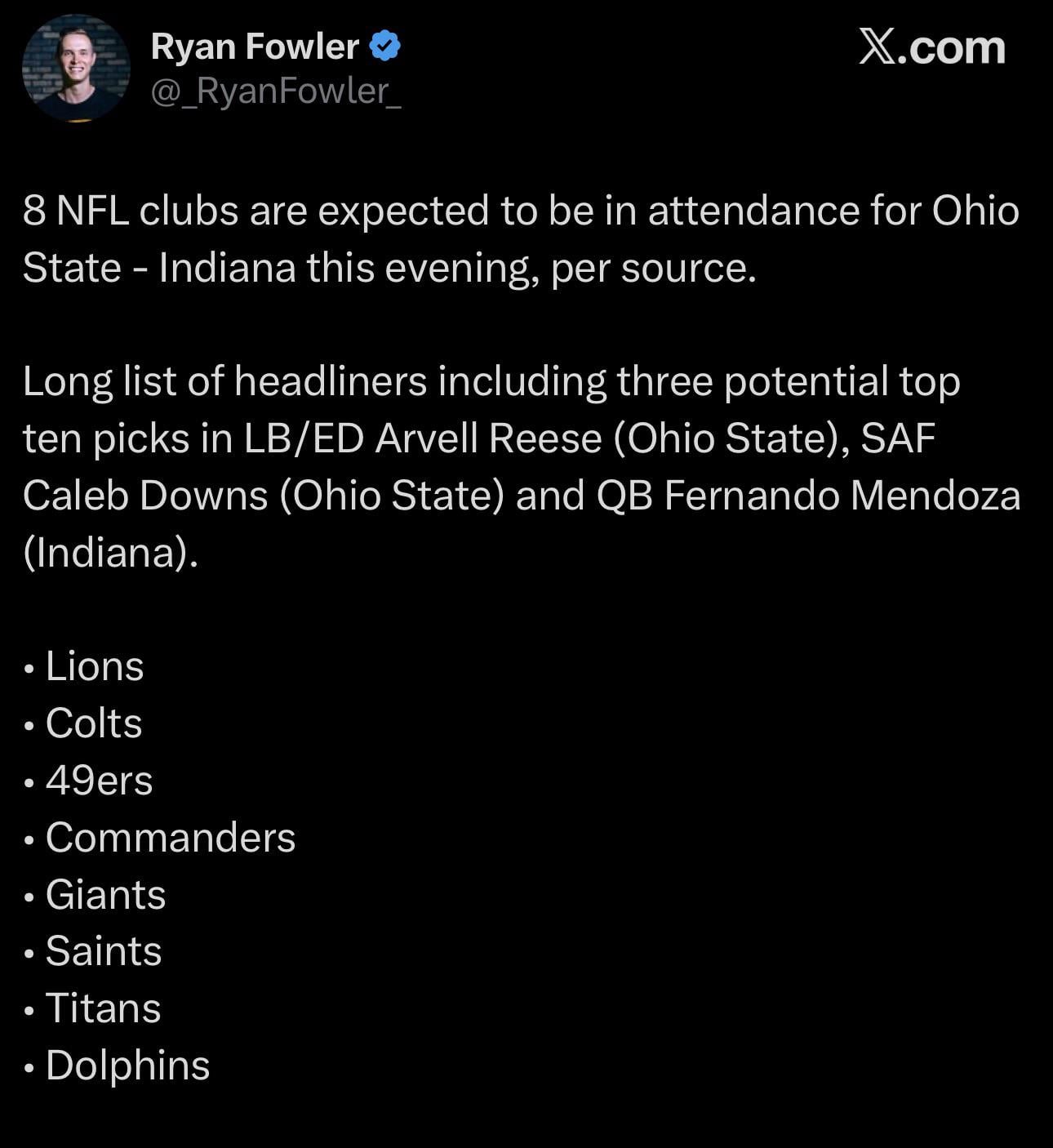Click the @_RyanFowler_ handle

(x=276, y=91)
